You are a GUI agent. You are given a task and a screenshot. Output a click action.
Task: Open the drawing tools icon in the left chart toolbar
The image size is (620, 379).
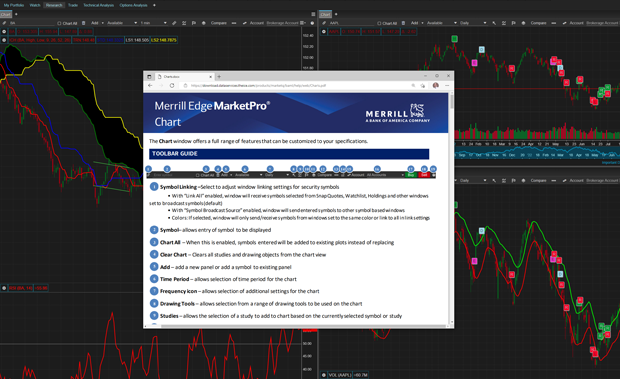click(174, 23)
